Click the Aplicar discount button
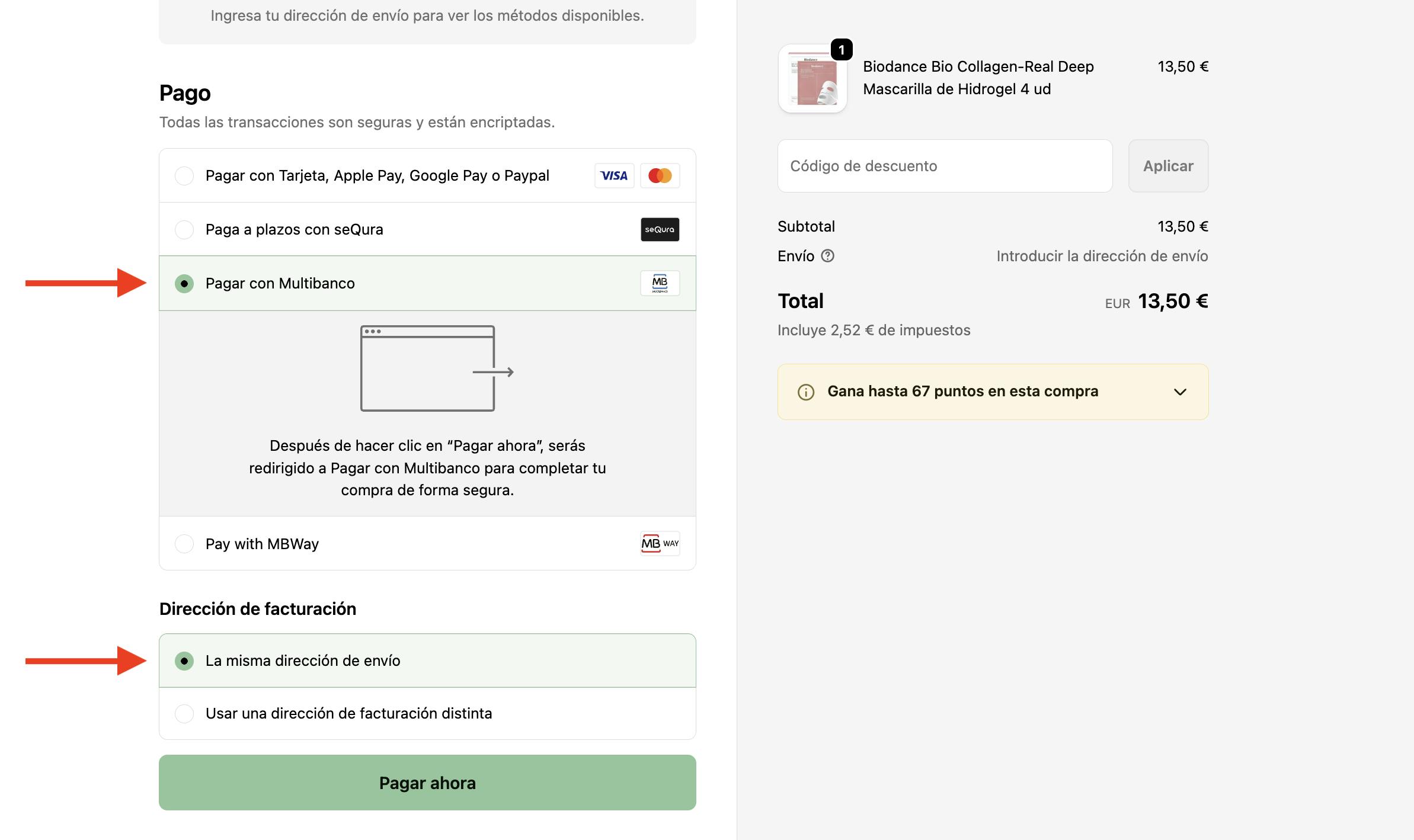1414x840 pixels. tap(1168, 166)
